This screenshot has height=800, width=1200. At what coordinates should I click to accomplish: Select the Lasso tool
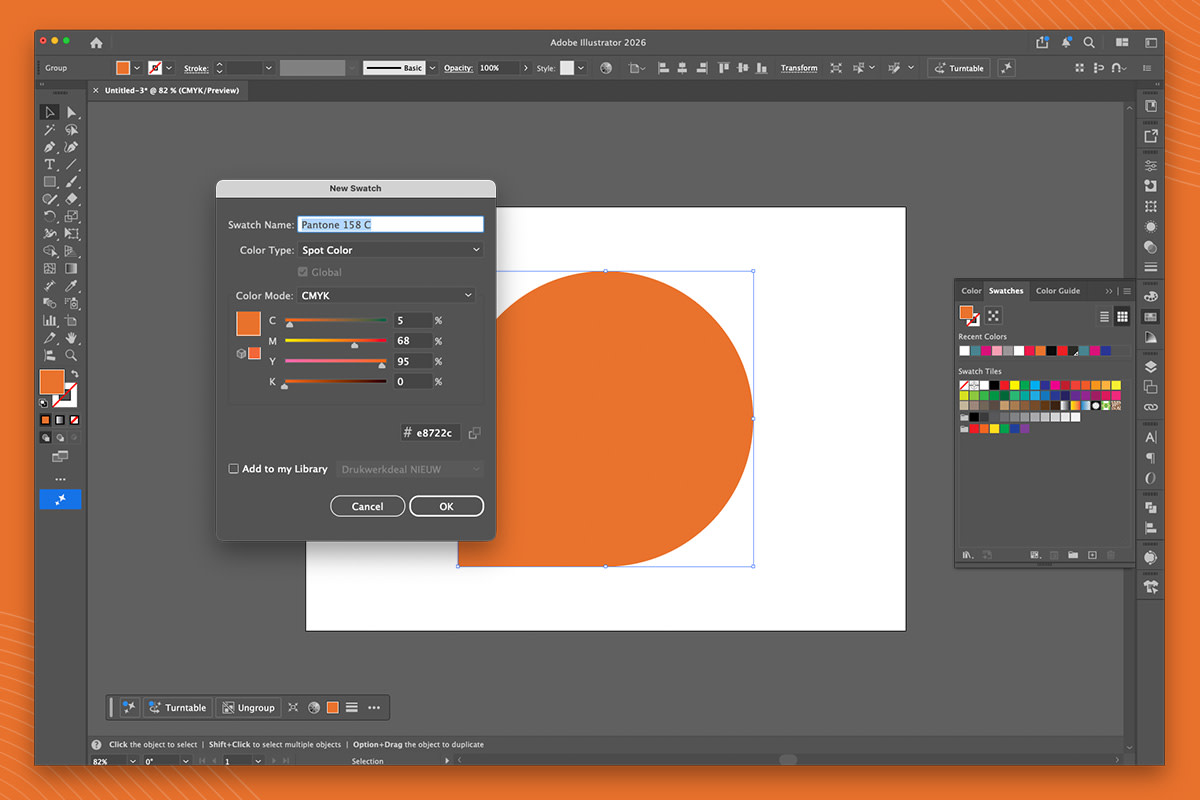pos(71,130)
